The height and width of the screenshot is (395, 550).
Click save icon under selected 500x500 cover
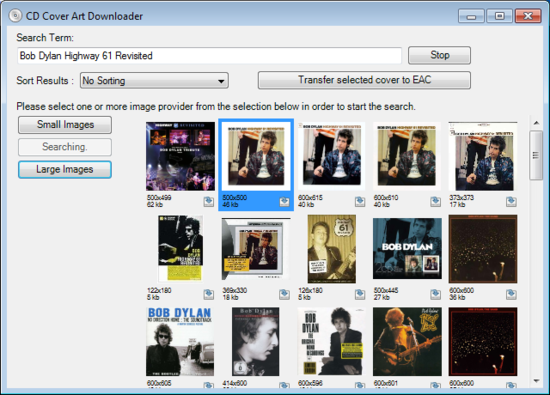284,201
